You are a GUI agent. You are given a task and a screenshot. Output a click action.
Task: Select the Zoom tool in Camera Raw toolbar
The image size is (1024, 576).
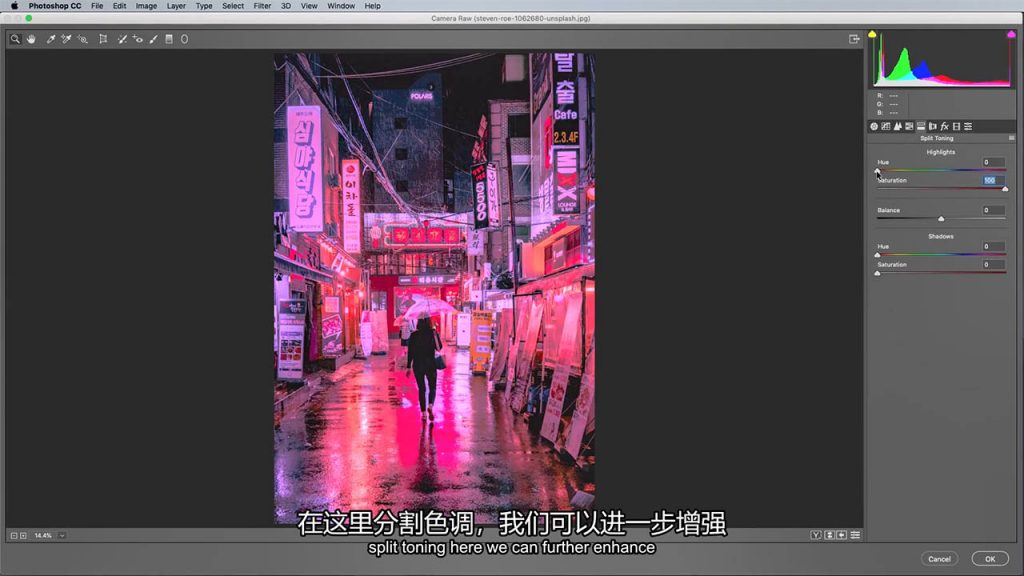tap(15, 39)
